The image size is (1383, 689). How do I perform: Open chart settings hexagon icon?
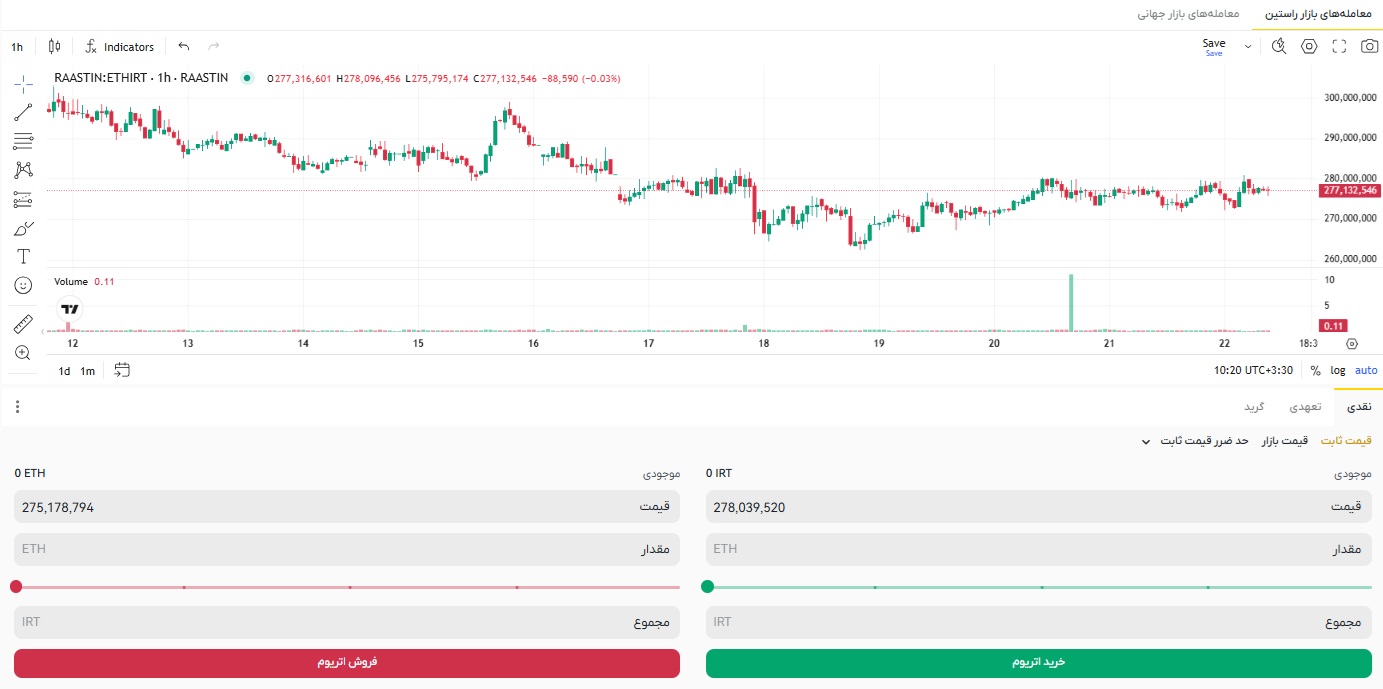click(x=1309, y=46)
